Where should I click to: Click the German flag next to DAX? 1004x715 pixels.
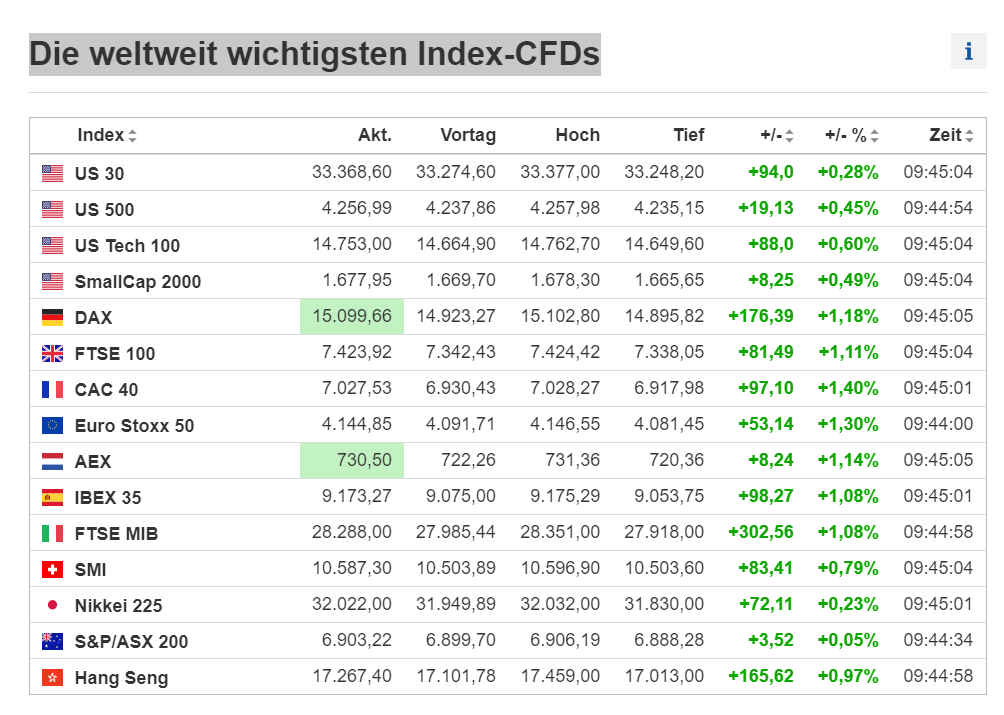coord(53,317)
